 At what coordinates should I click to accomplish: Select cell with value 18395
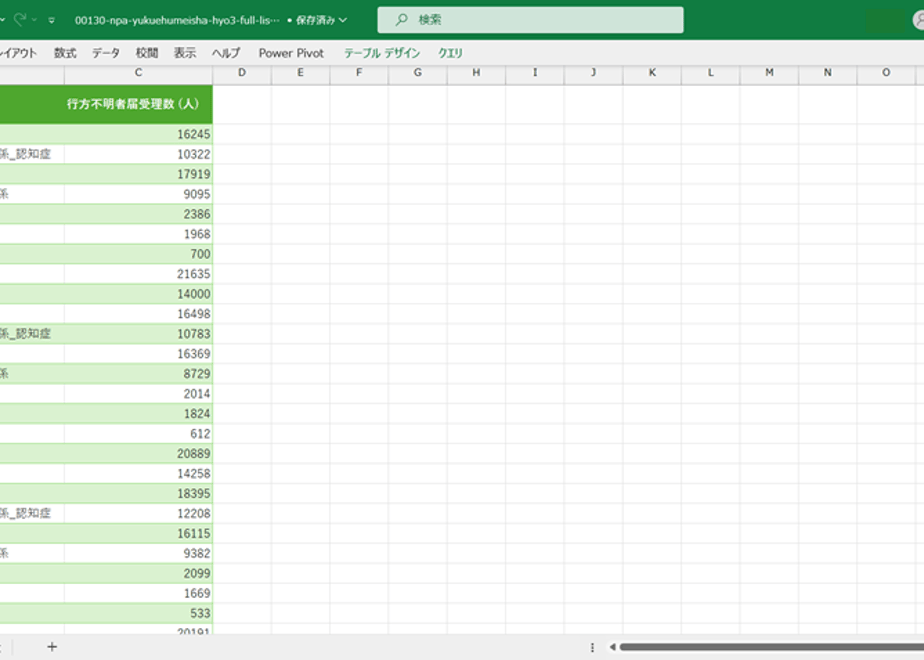point(138,494)
